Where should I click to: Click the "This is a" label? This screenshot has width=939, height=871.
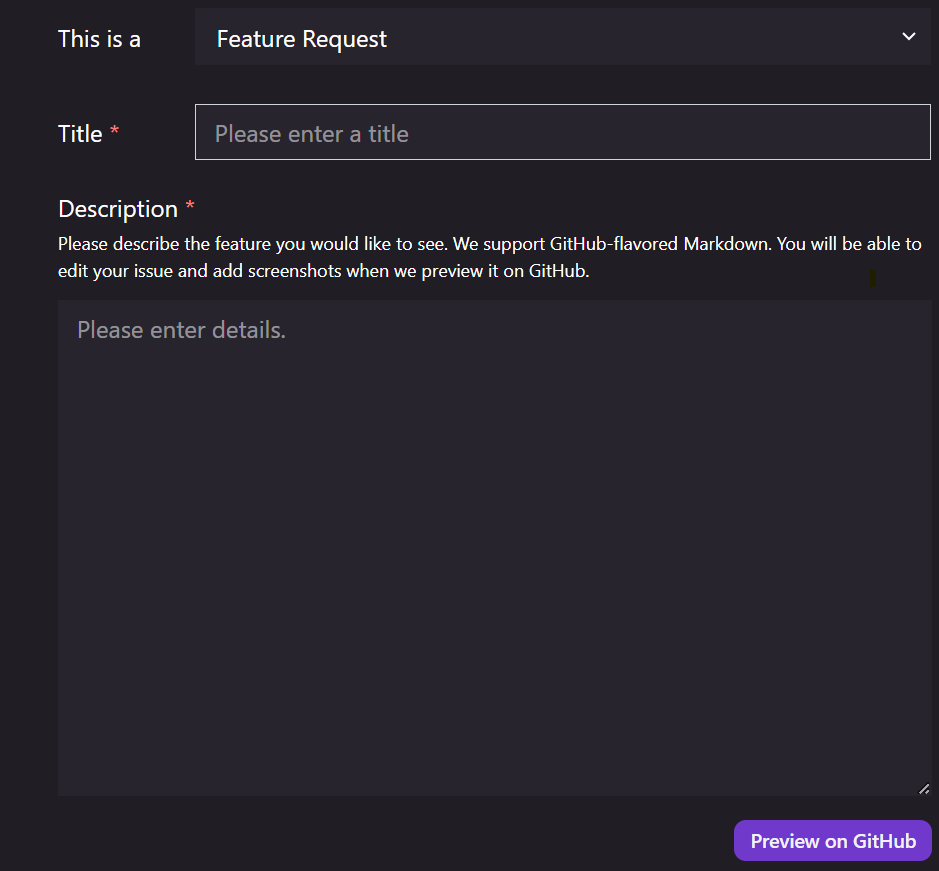(x=99, y=40)
